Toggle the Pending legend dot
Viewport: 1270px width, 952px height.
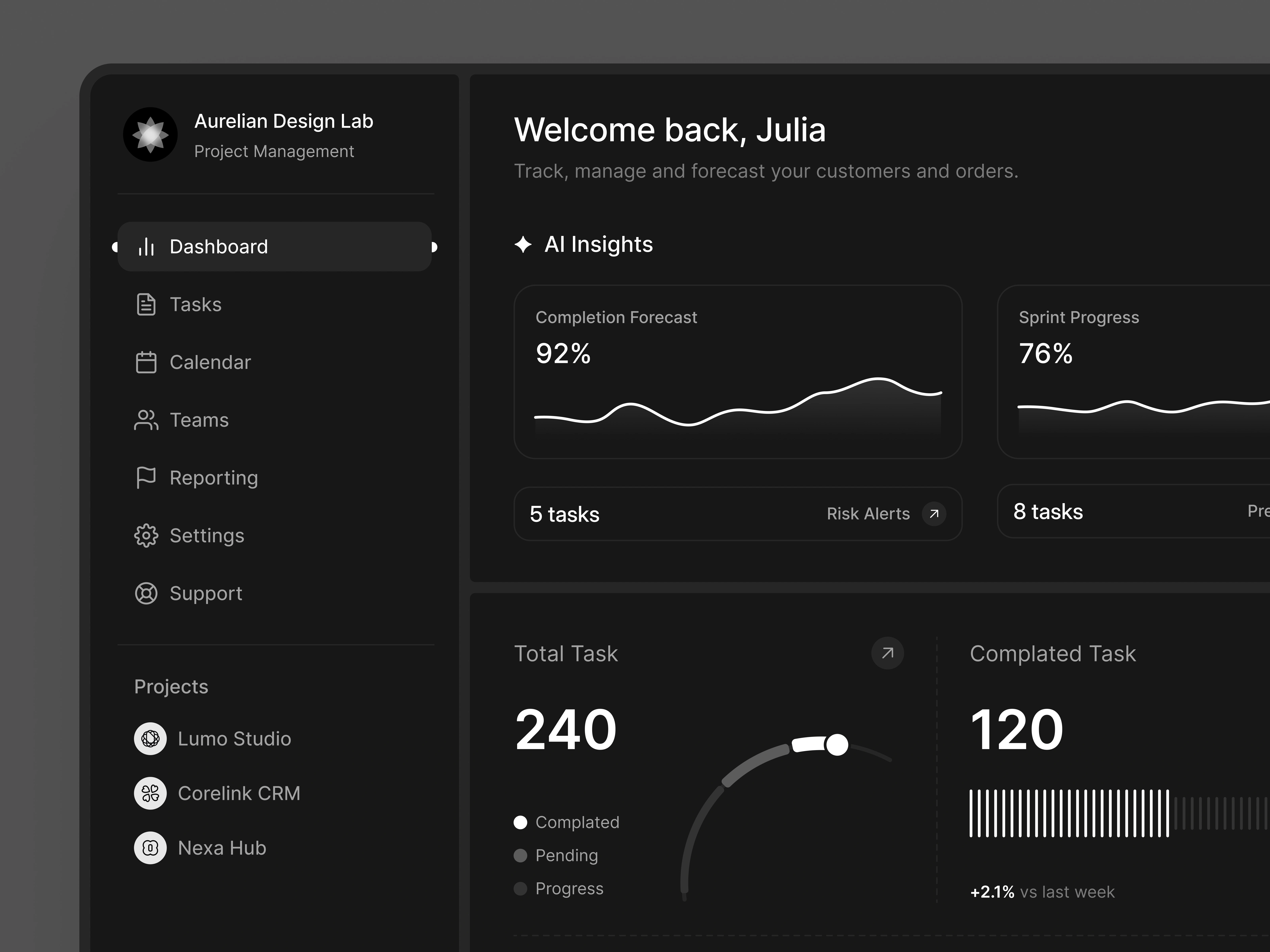(x=520, y=856)
